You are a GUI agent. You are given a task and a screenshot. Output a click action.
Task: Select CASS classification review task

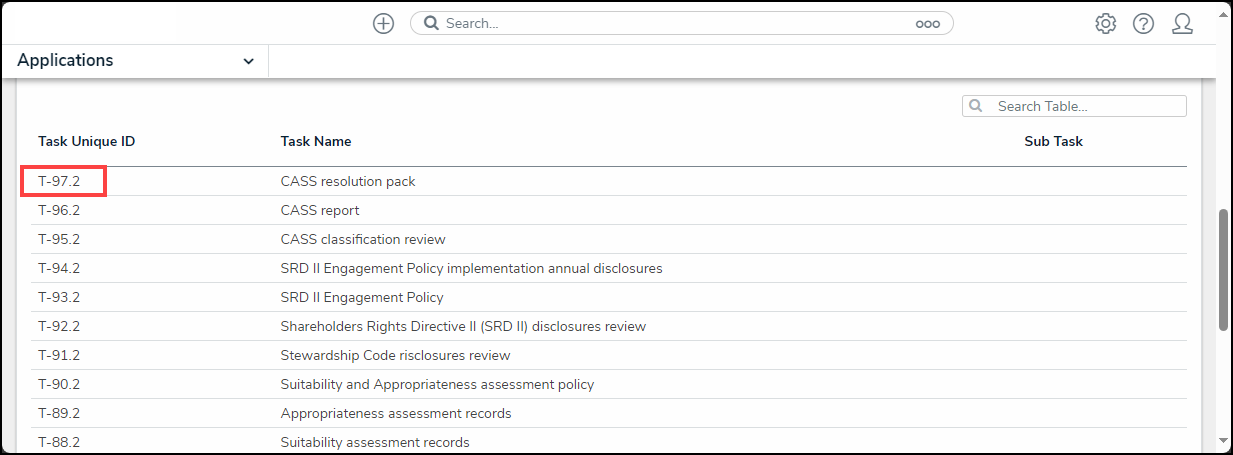[x=363, y=240]
